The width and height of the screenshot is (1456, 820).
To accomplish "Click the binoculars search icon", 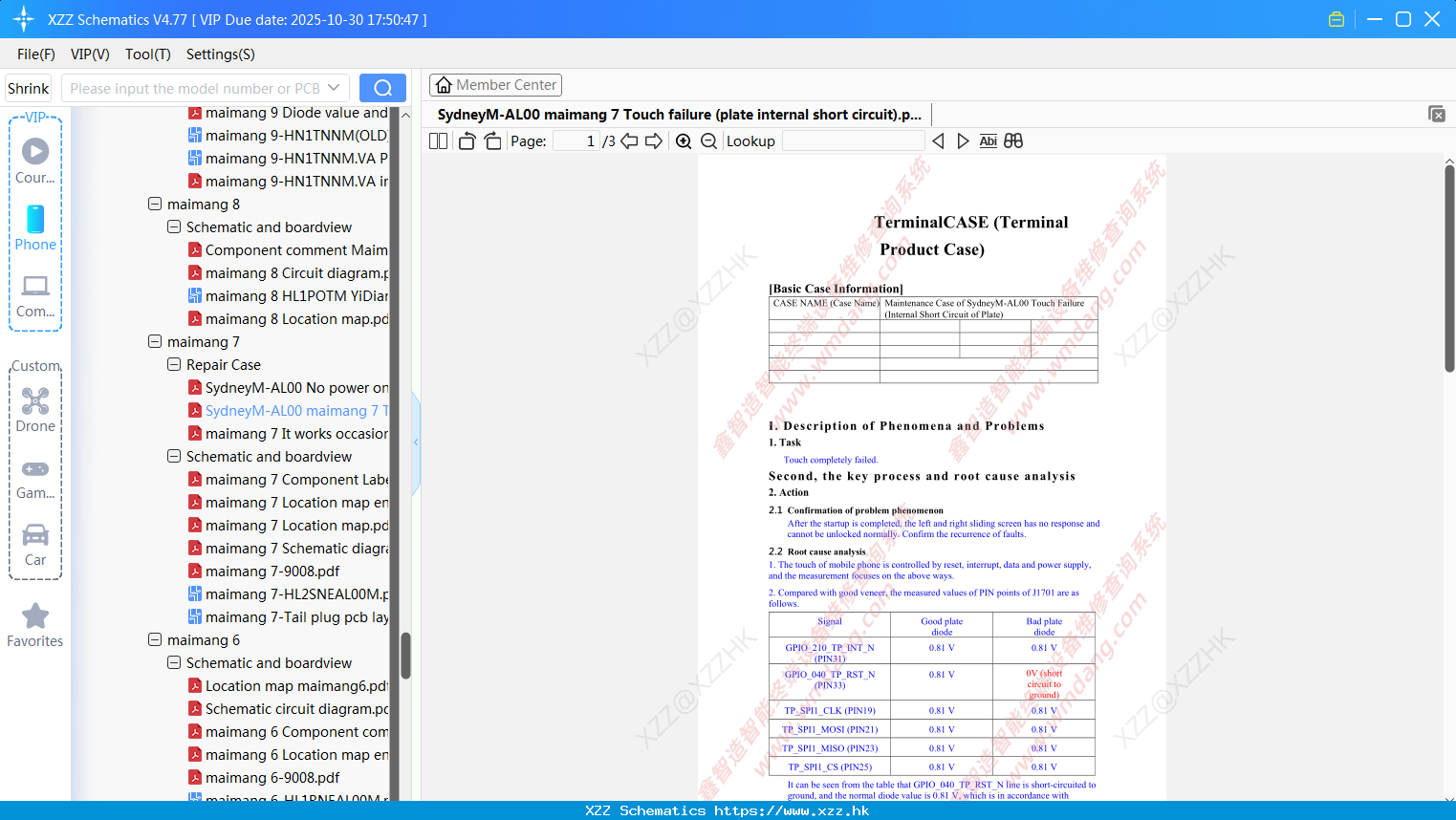I will point(1013,141).
